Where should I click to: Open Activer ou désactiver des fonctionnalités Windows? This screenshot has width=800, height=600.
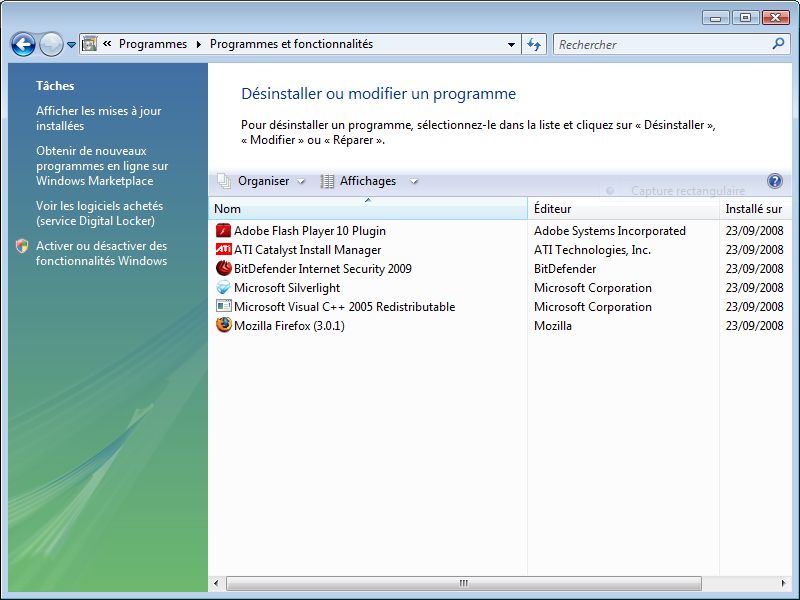point(101,253)
